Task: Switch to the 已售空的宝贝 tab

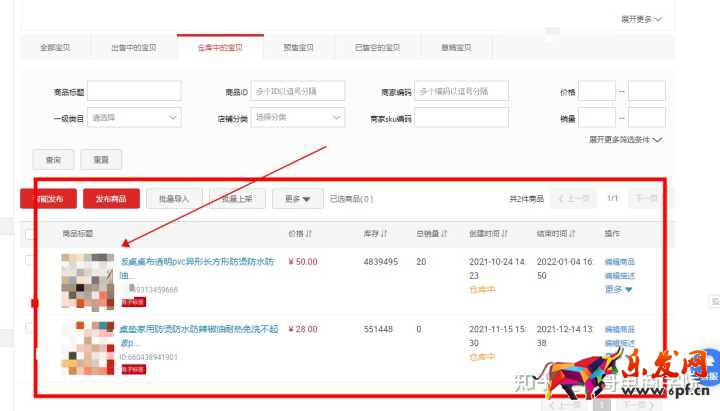Action: point(377,47)
